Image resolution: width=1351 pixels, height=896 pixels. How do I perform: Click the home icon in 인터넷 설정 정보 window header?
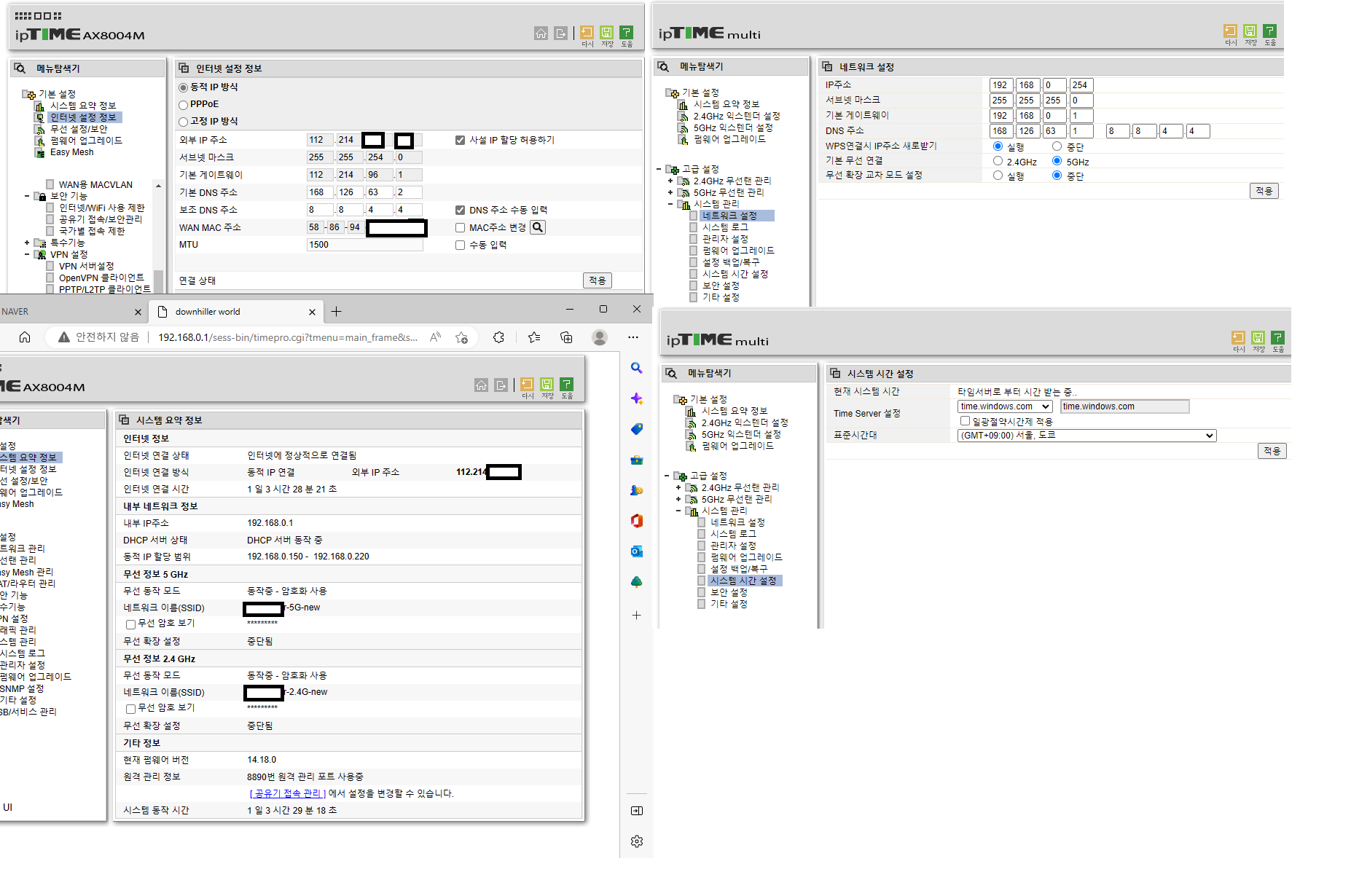pyautogui.click(x=541, y=33)
